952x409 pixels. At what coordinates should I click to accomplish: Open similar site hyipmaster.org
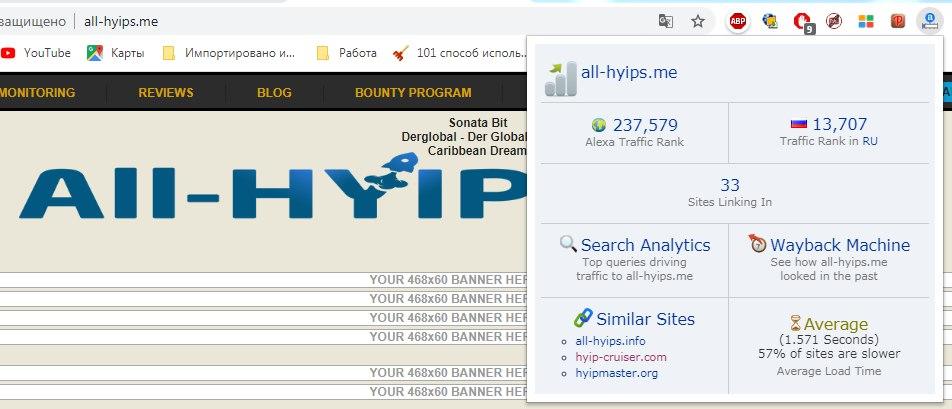tap(616, 373)
